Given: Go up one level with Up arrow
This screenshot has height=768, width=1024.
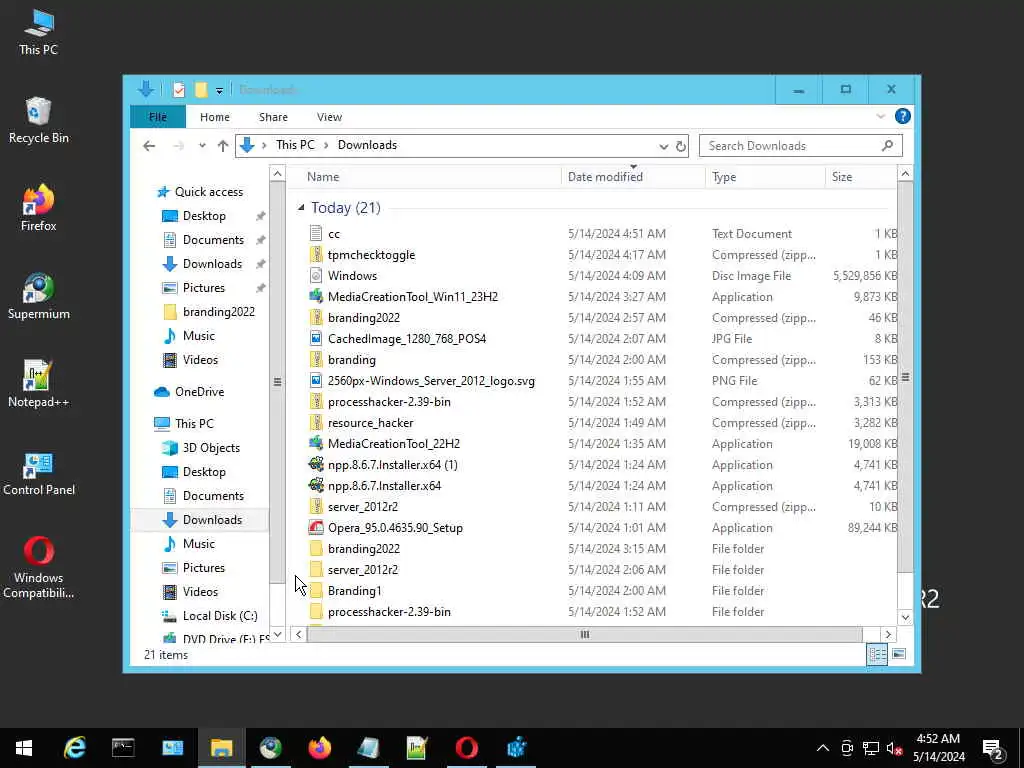Looking at the screenshot, I should point(223,146).
